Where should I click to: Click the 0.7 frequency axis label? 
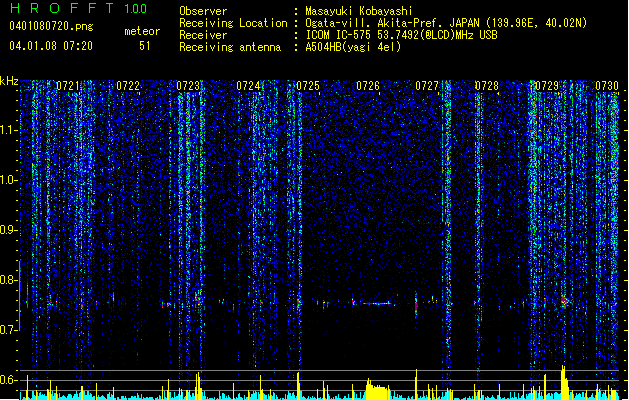8,330
